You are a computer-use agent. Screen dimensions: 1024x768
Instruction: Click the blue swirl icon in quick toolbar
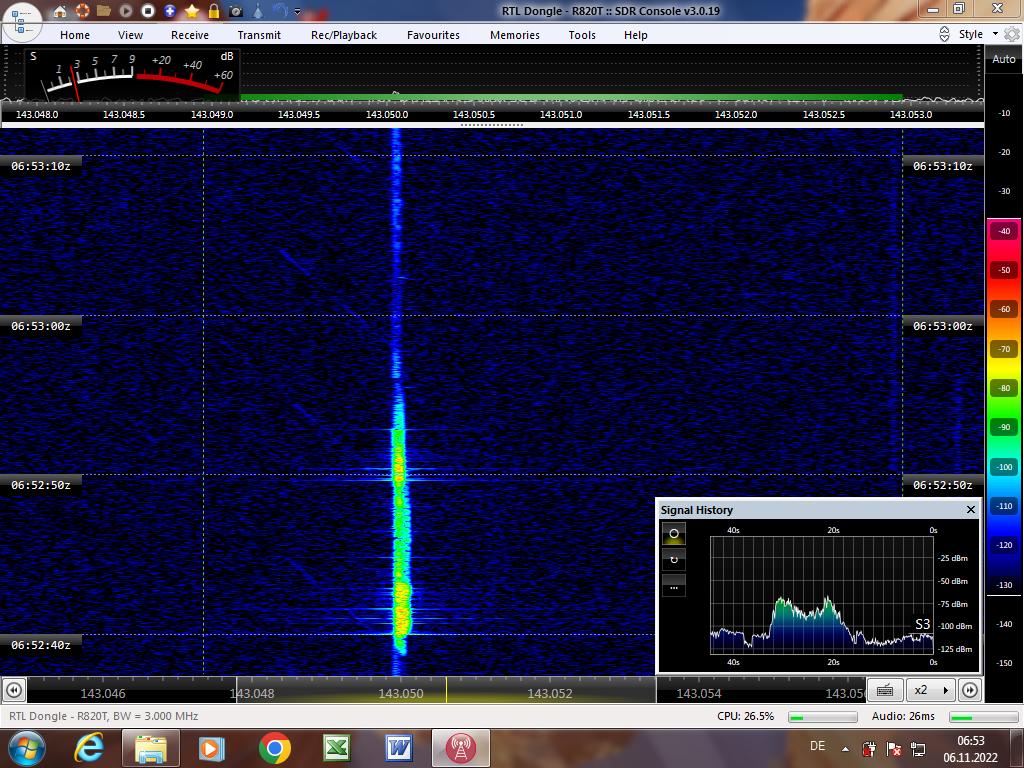[x=281, y=11]
